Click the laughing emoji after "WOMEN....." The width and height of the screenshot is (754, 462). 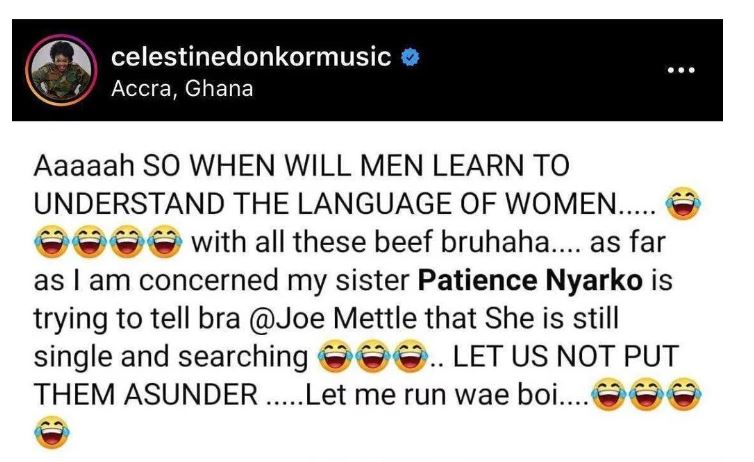click(682, 205)
